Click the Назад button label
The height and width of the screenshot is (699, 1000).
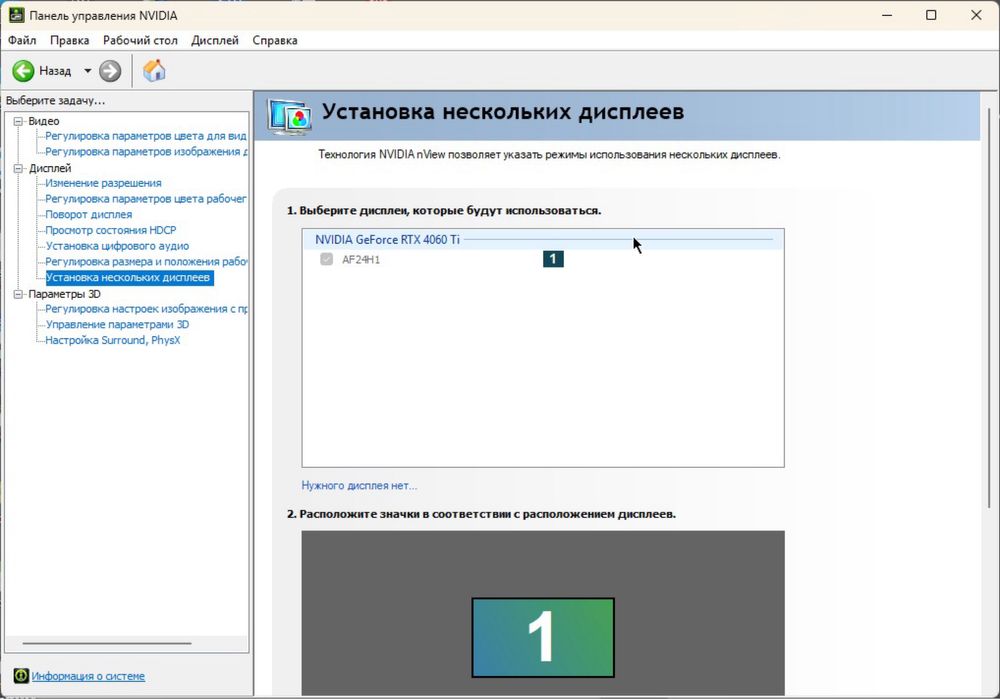[55, 71]
